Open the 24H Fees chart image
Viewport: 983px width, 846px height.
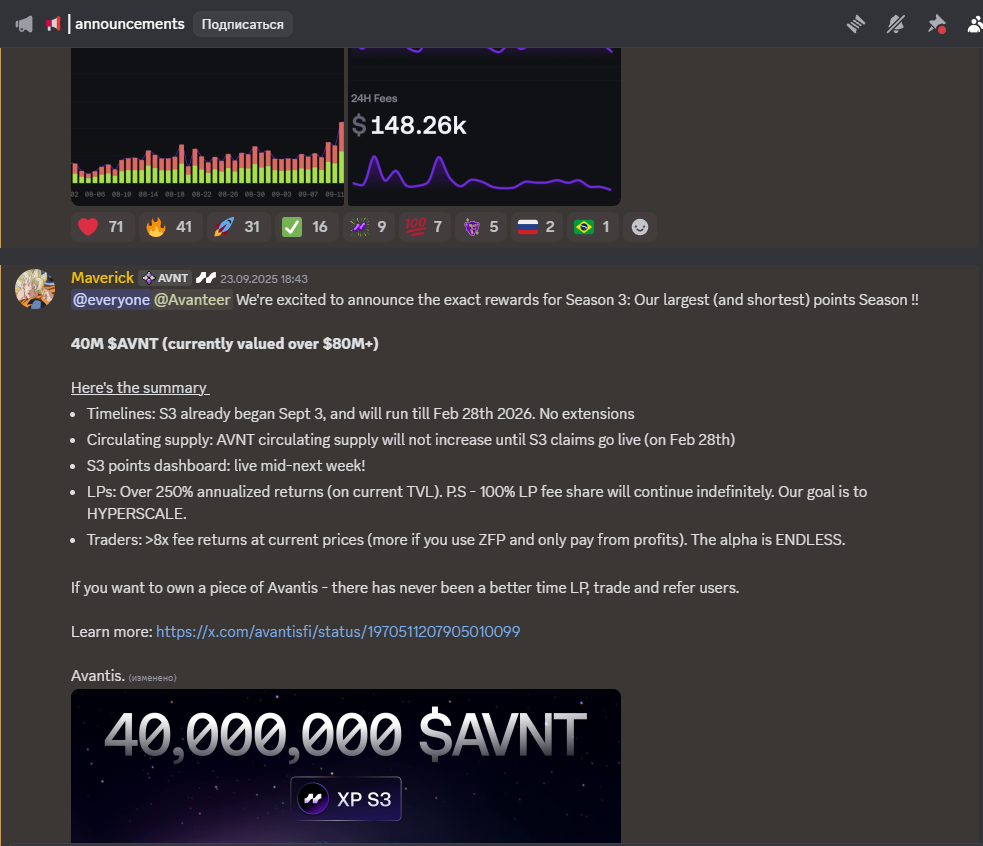pyautogui.click(x=484, y=125)
